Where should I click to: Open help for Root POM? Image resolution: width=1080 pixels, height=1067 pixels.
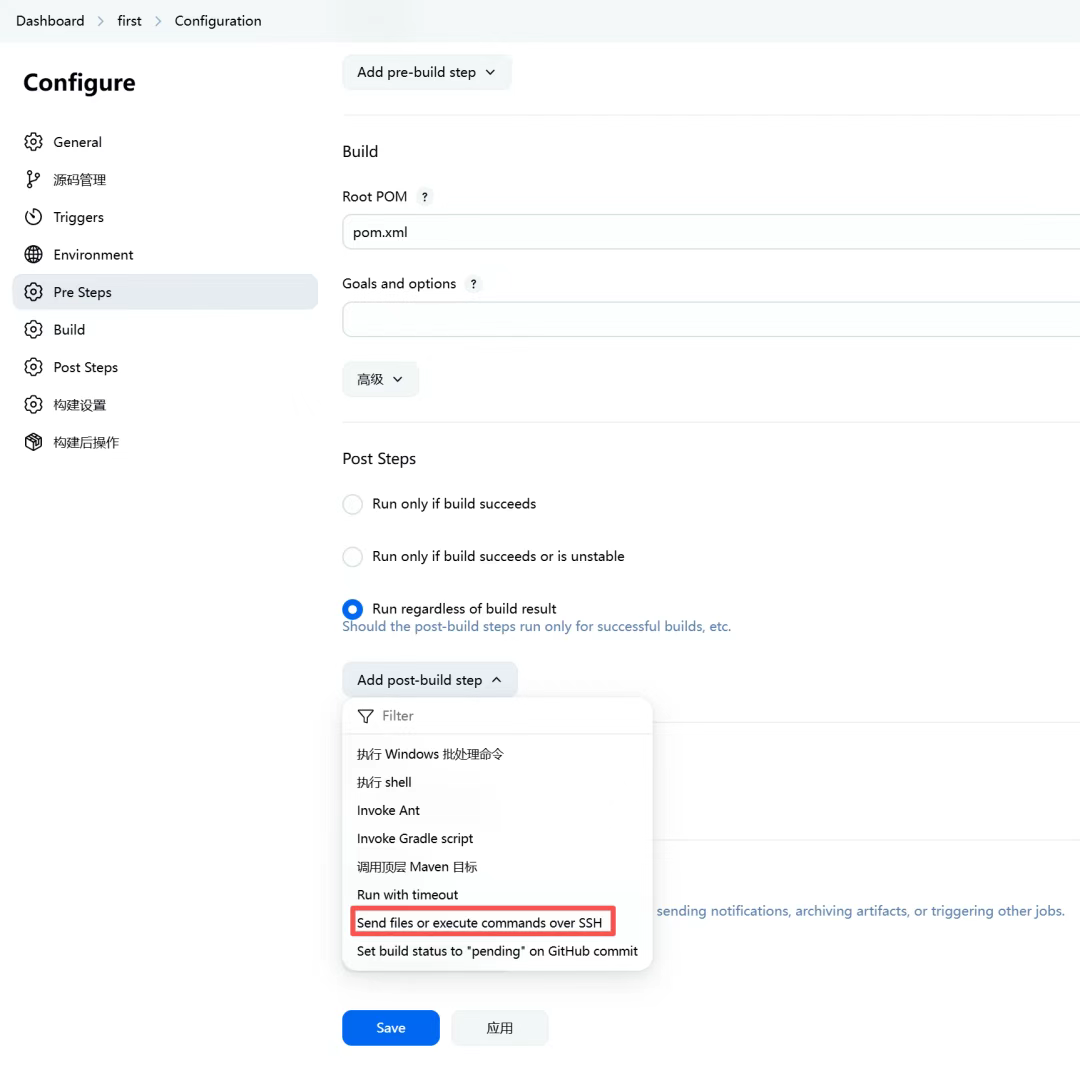pos(424,197)
